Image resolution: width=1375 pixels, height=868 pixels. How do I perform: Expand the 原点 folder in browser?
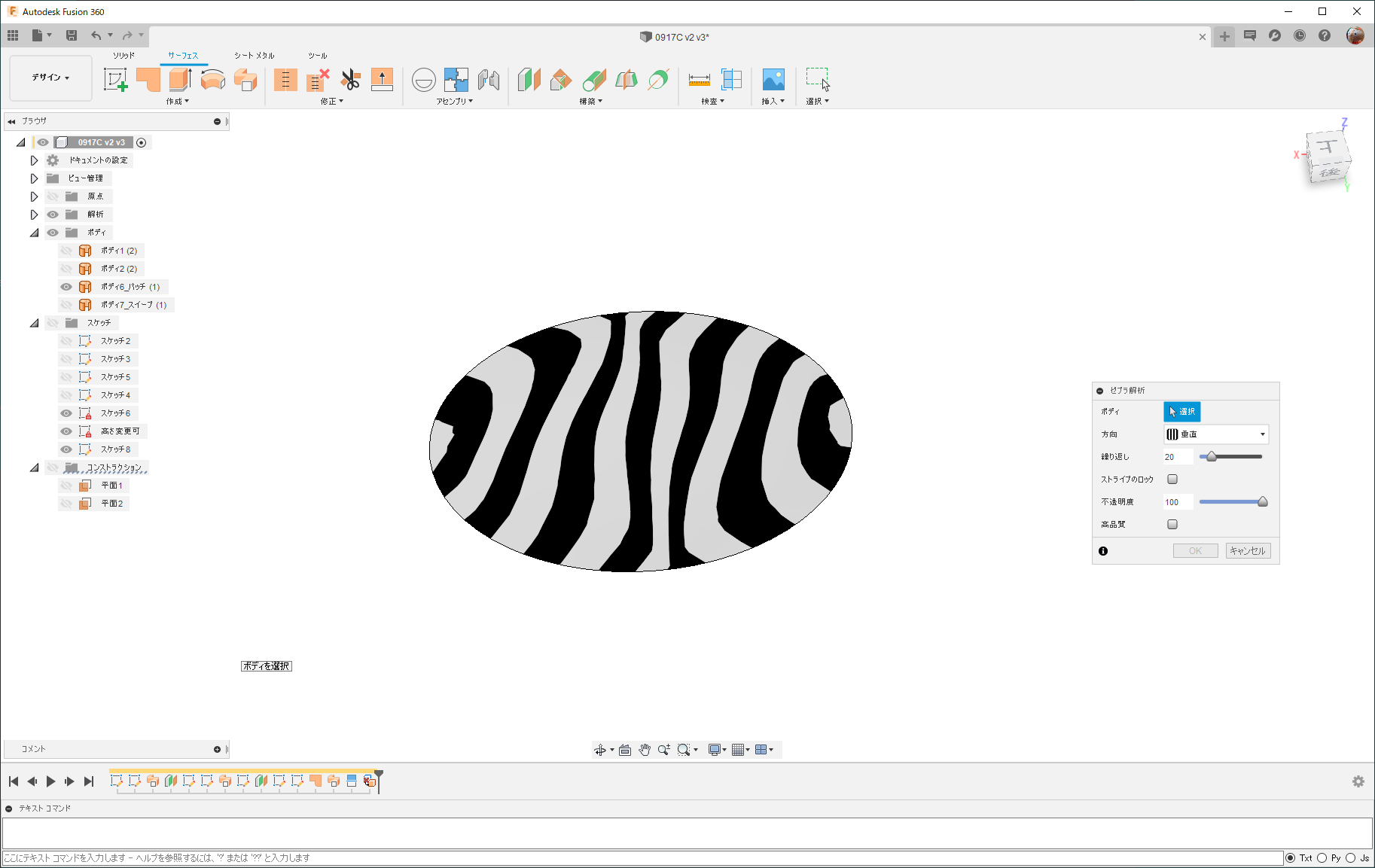pos(34,196)
